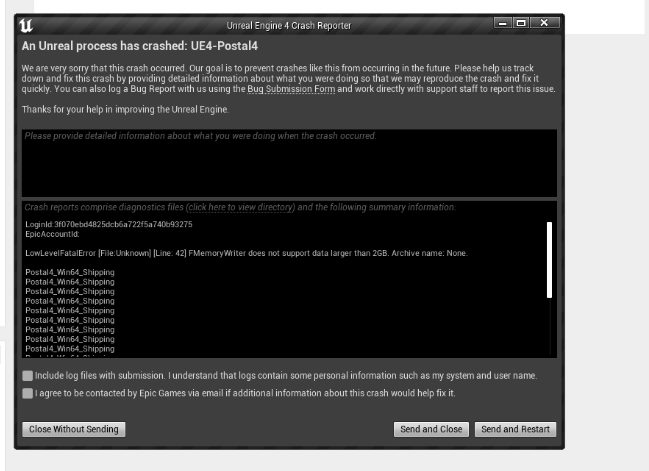Click the Send and Close button

coord(430,429)
